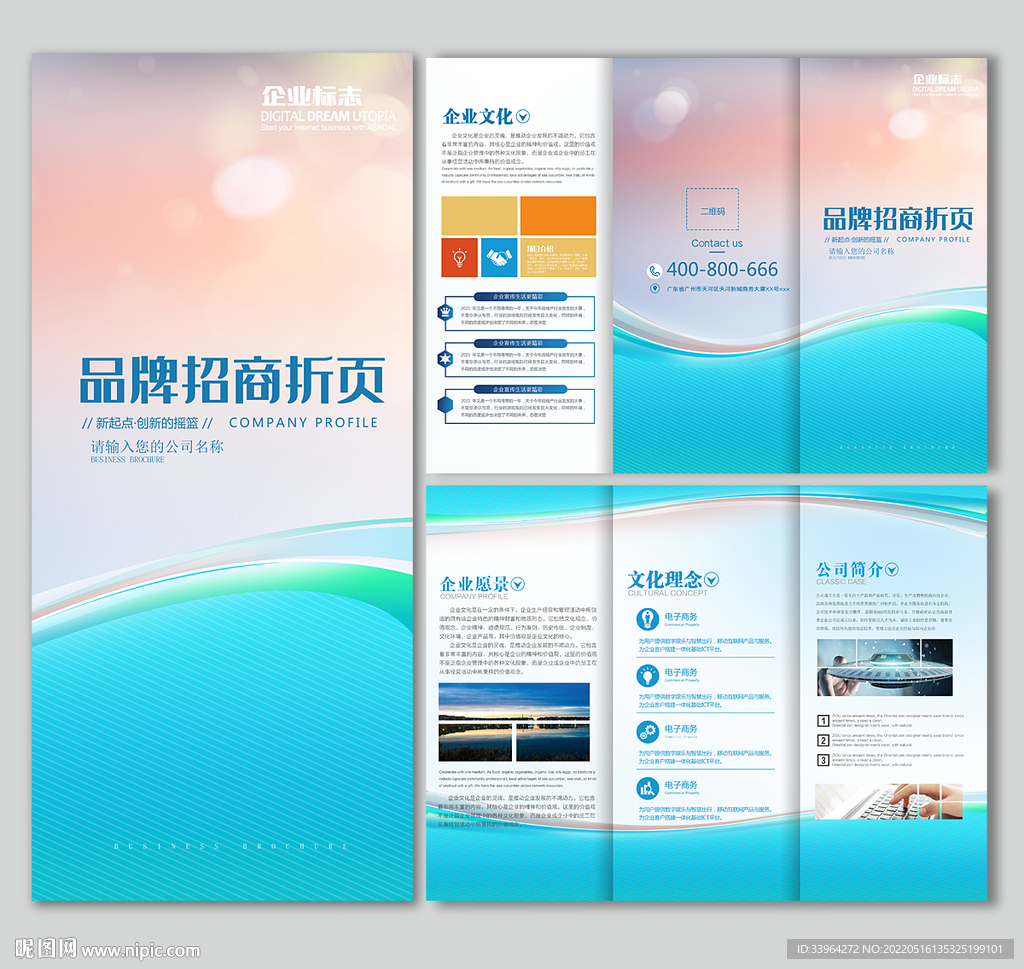Click the 企业标志 logo text on the large cover
This screenshot has height=969, width=1024.
312,97
